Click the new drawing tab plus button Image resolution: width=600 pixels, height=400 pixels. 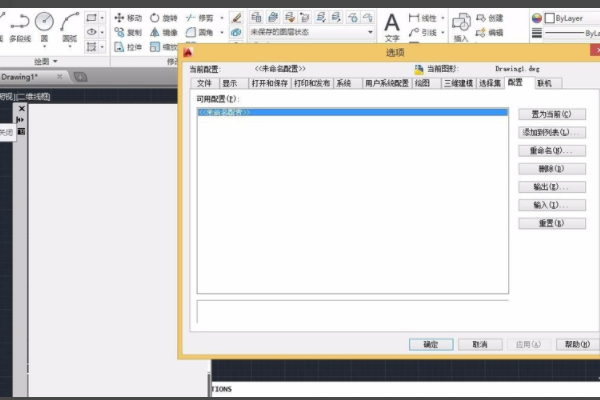(x=80, y=77)
